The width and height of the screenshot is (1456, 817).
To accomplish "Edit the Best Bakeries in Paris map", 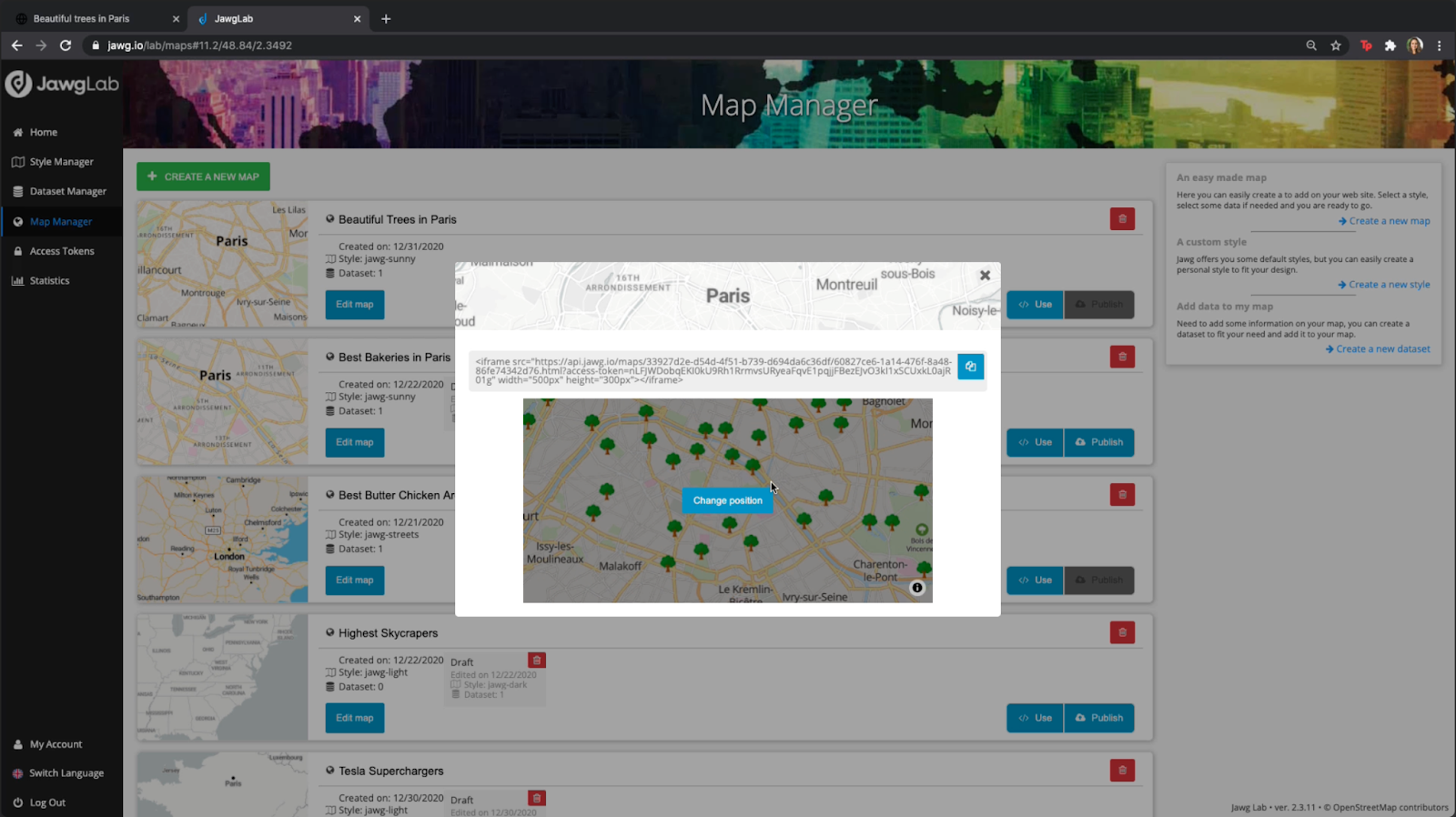I will [x=354, y=442].
